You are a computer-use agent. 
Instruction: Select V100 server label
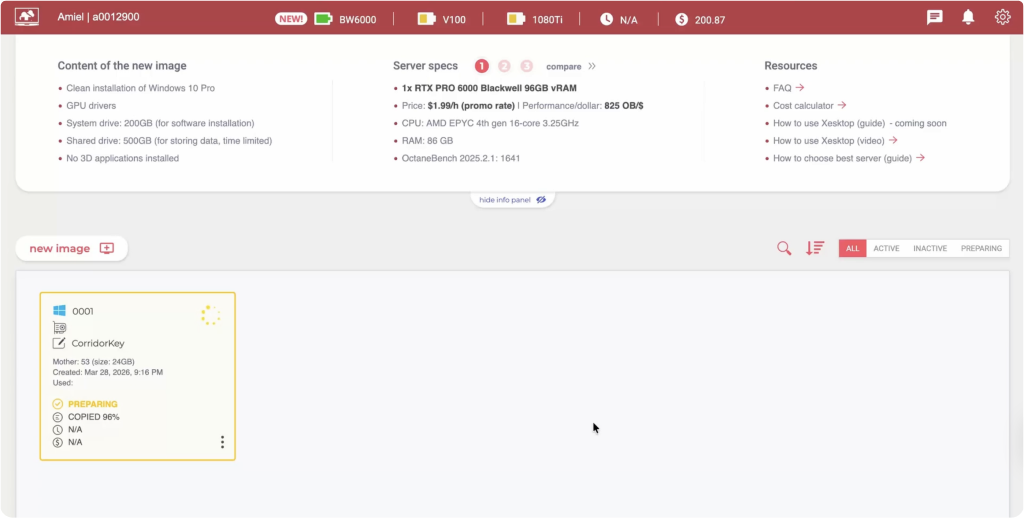point(454,20)
